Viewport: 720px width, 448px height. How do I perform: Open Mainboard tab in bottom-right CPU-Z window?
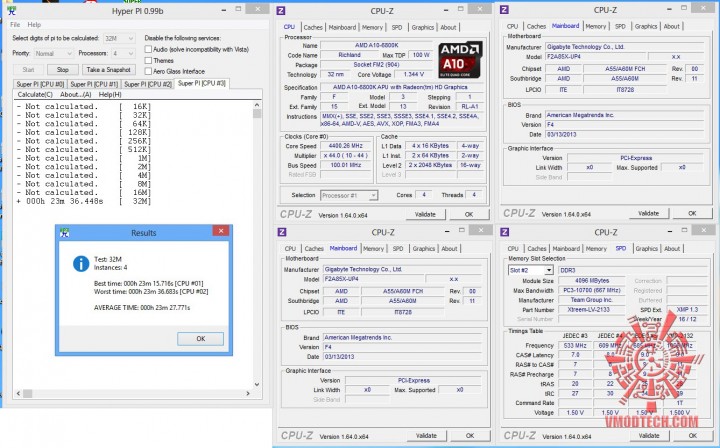tap(566, 249)
